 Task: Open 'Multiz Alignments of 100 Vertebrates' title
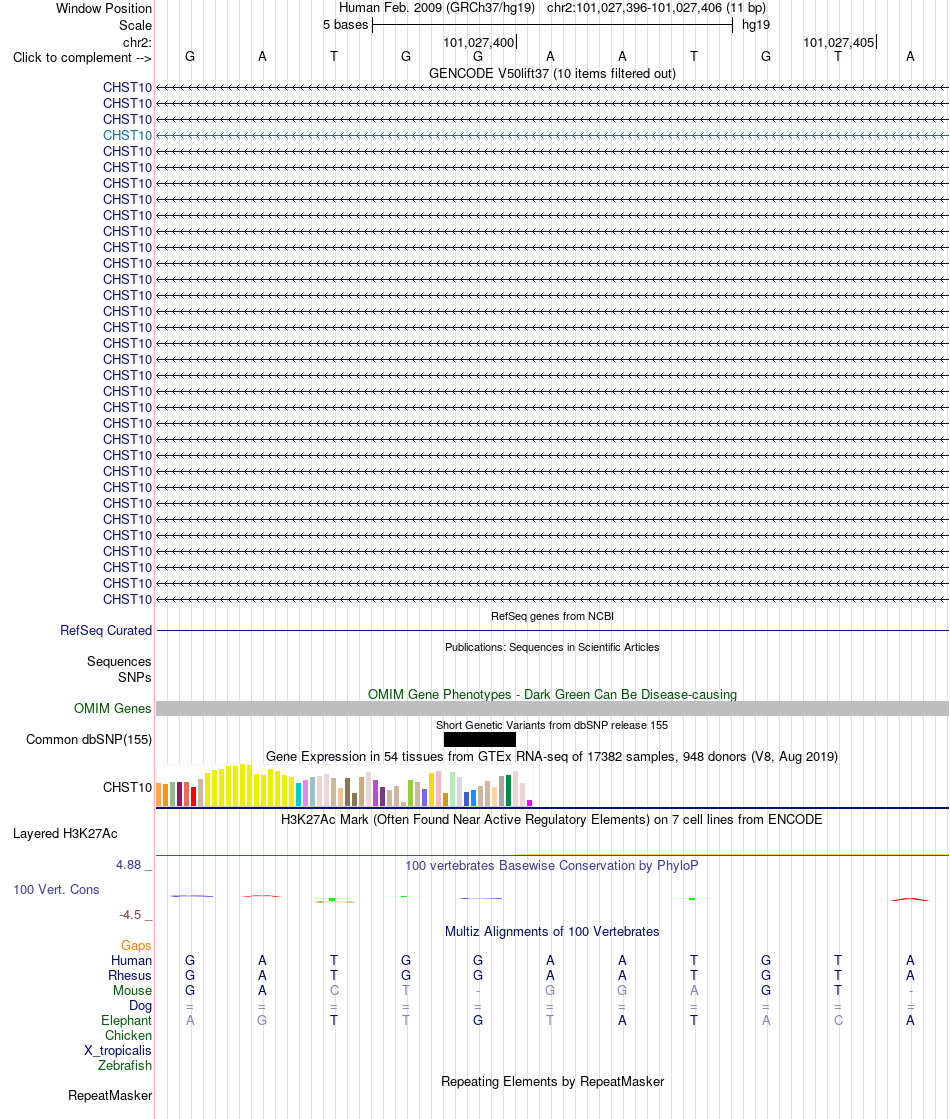pyautogui.click(x=552, y=931)
